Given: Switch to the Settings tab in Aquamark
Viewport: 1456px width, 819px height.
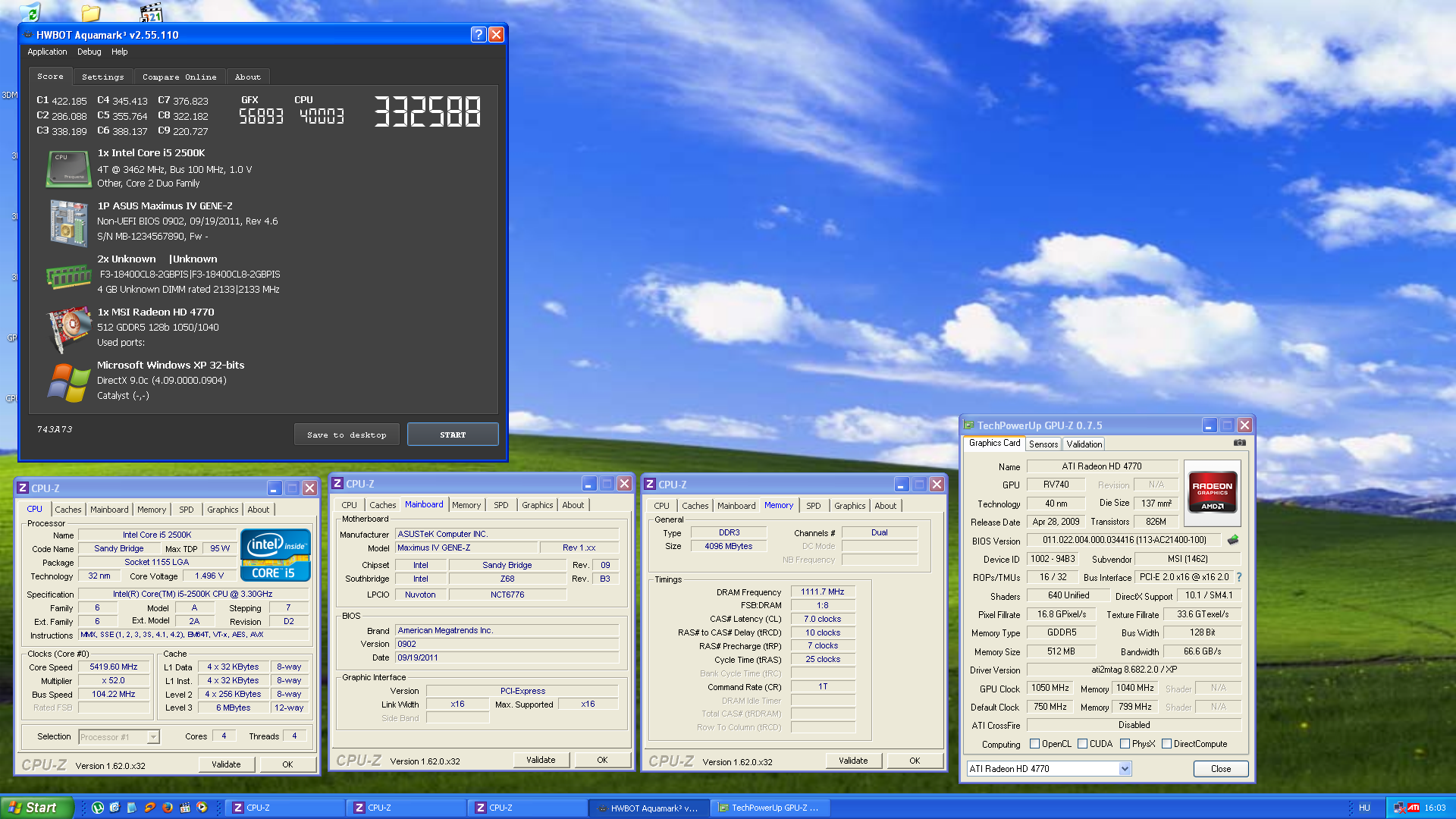Looking at the screenshot, I should pyautogui.click(x=102, y=77).
